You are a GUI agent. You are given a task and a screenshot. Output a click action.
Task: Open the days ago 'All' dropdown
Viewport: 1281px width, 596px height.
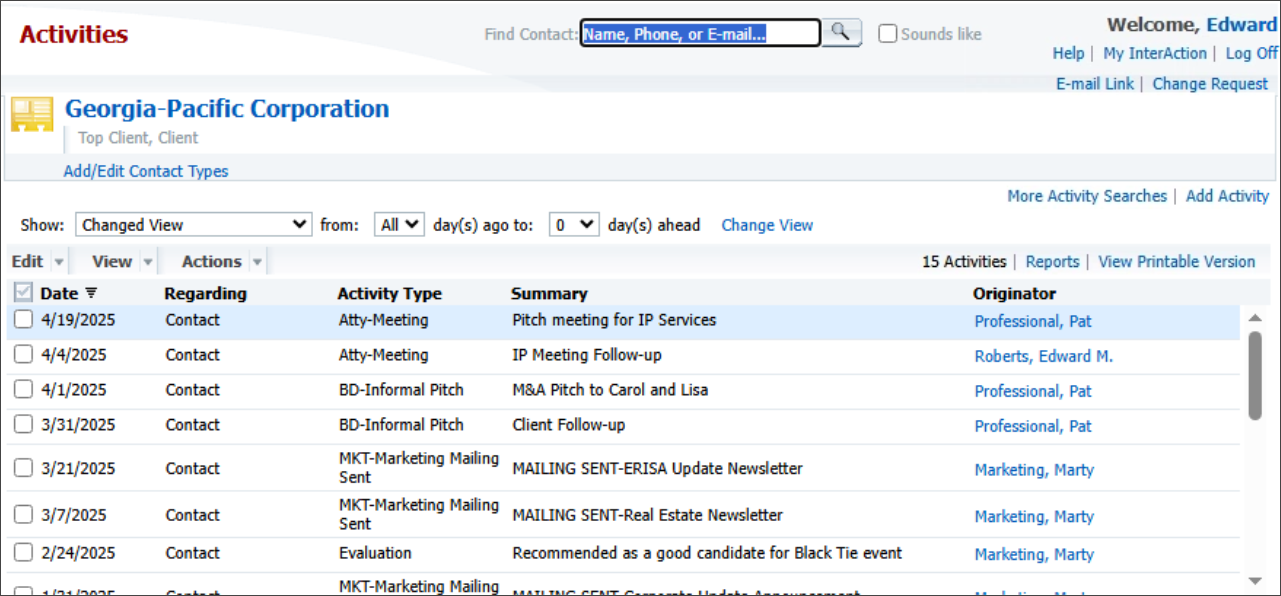point(400,225)
